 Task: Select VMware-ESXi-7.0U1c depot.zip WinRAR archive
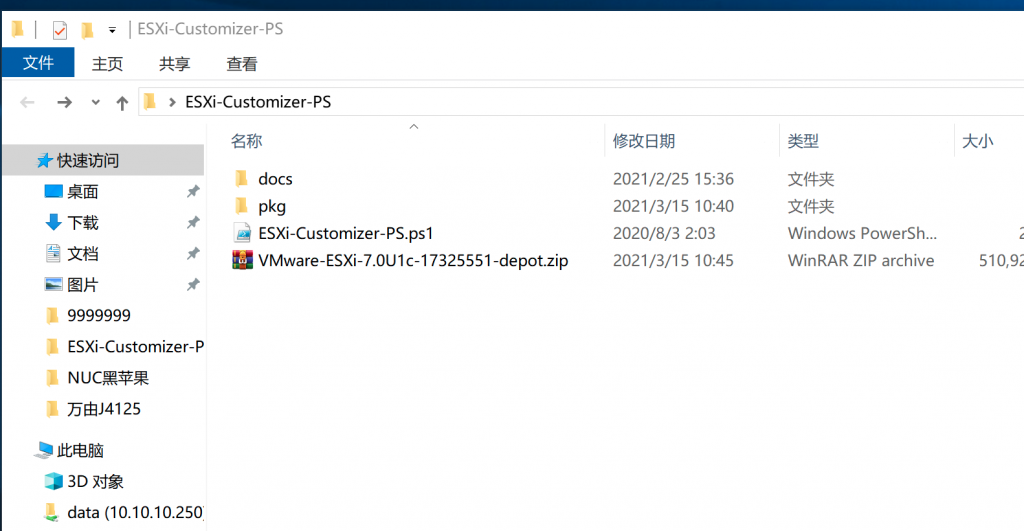coord(413,261)
